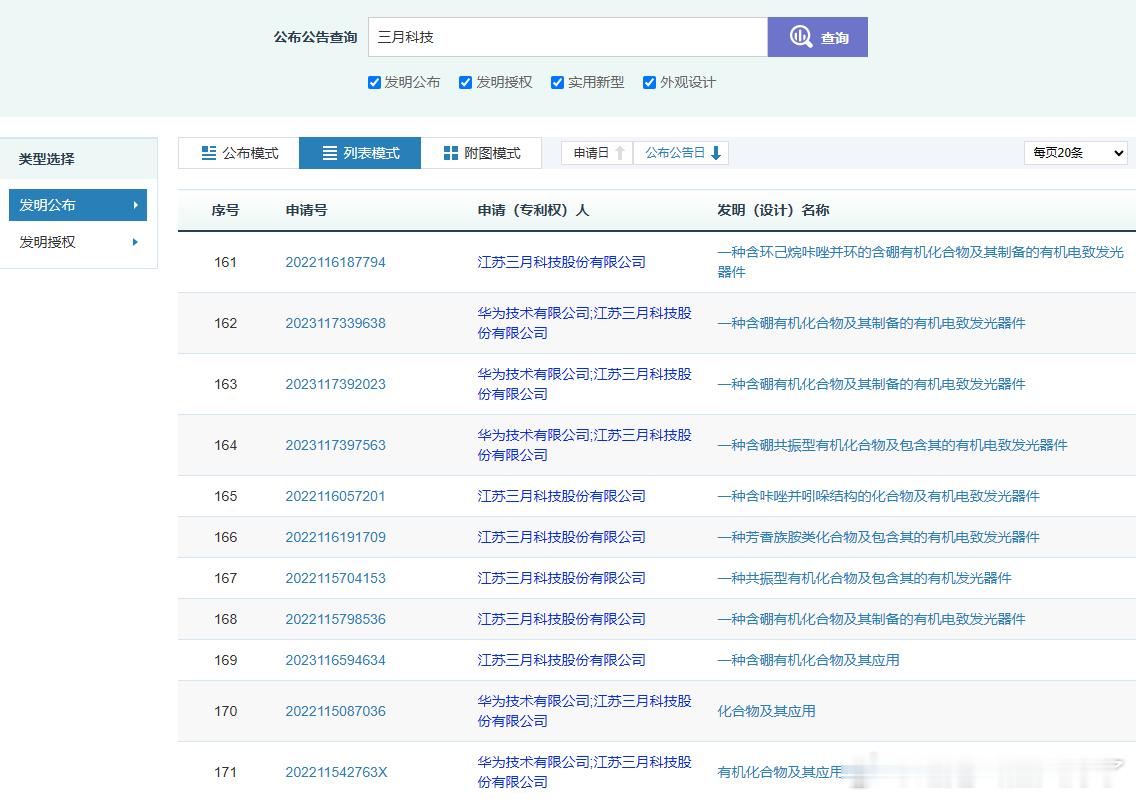Screen dimensions: 1136x799
Task: Toggle the 发明授权 checkbox
Action: click(x=466, y=83)
